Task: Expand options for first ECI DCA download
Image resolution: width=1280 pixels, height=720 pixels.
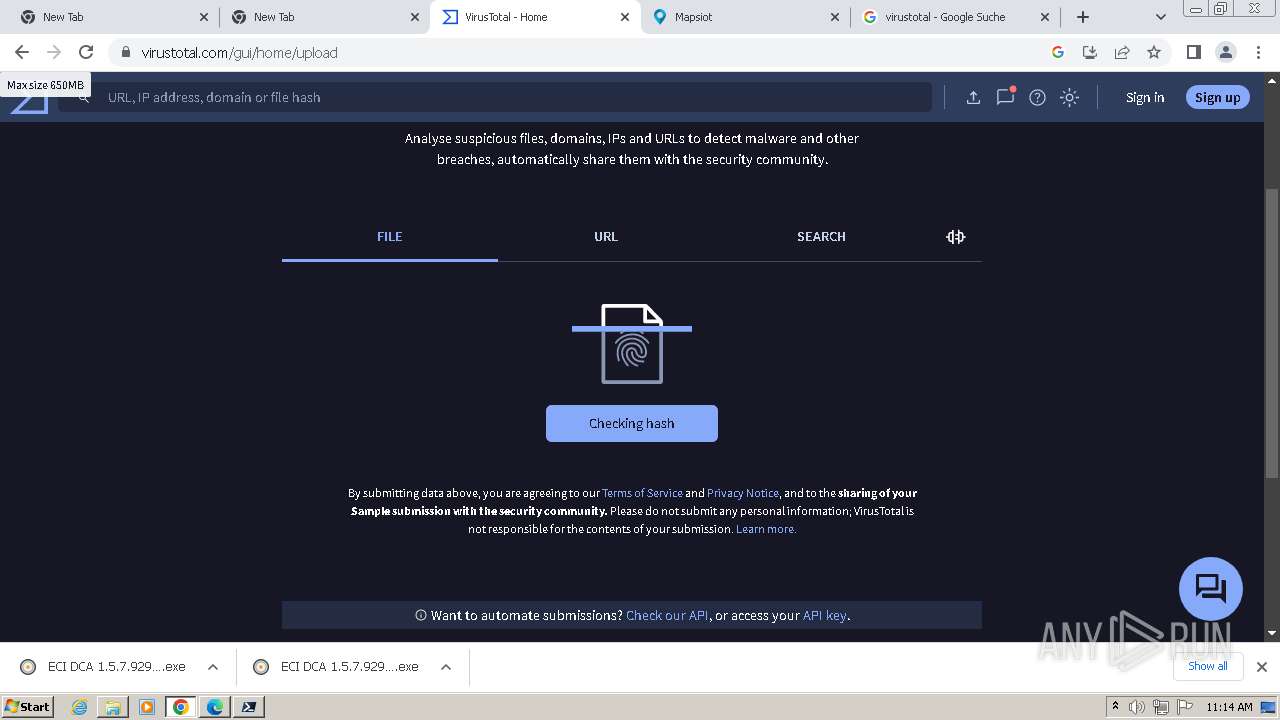Action: [x=213, y=667]
